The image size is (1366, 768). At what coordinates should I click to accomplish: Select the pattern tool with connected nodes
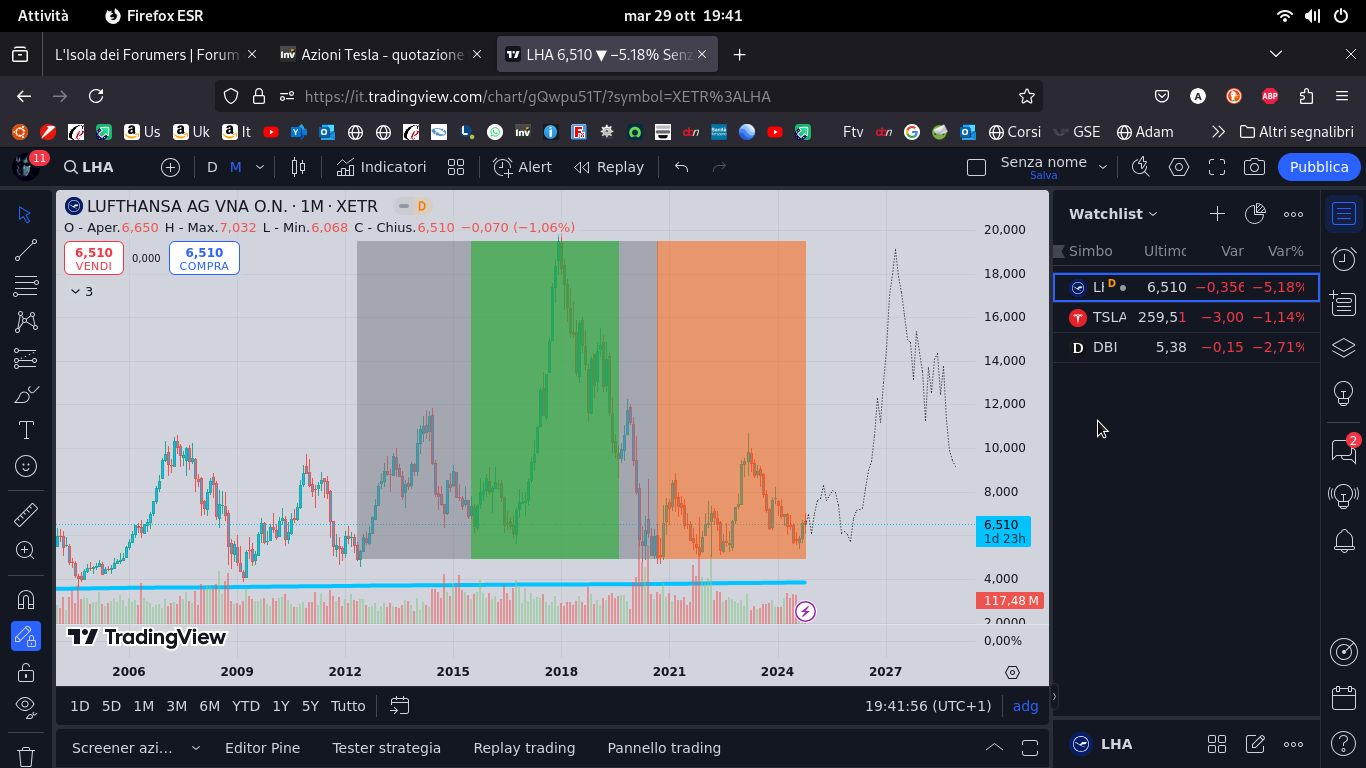coord(26,322)
